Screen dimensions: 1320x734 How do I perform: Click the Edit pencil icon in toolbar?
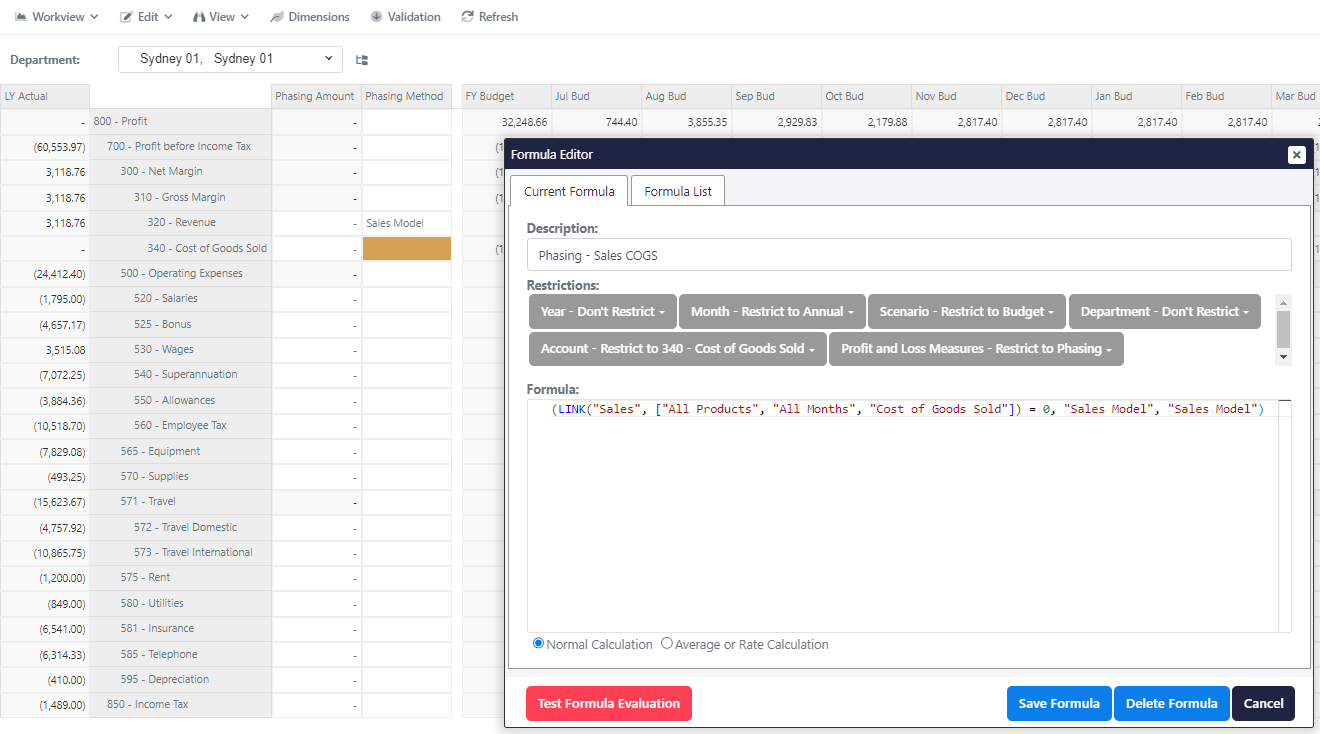coord(126,17)
